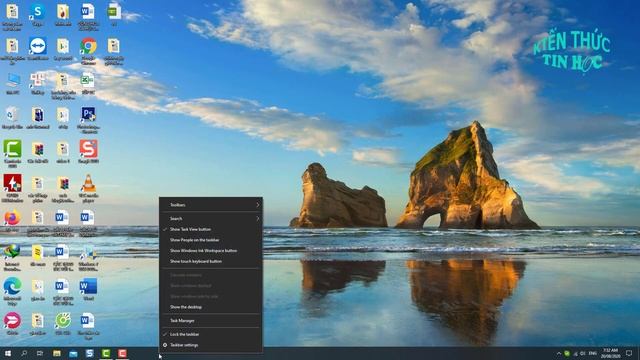640x360 pixels.
Task: Open Taskbar settings menu entry
Action: click(211, 345)
